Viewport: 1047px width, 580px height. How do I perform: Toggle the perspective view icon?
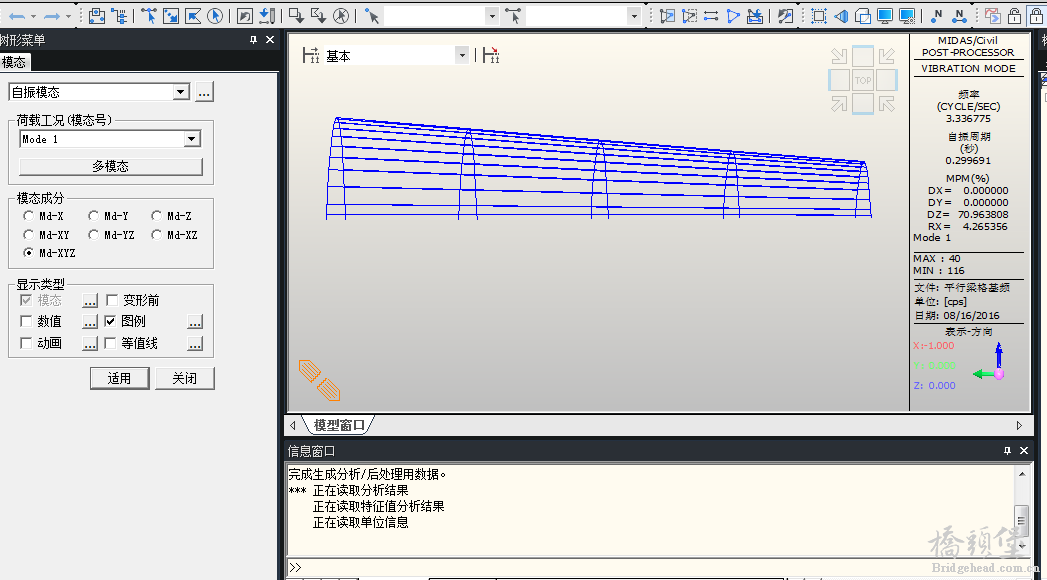coord(841,16)
